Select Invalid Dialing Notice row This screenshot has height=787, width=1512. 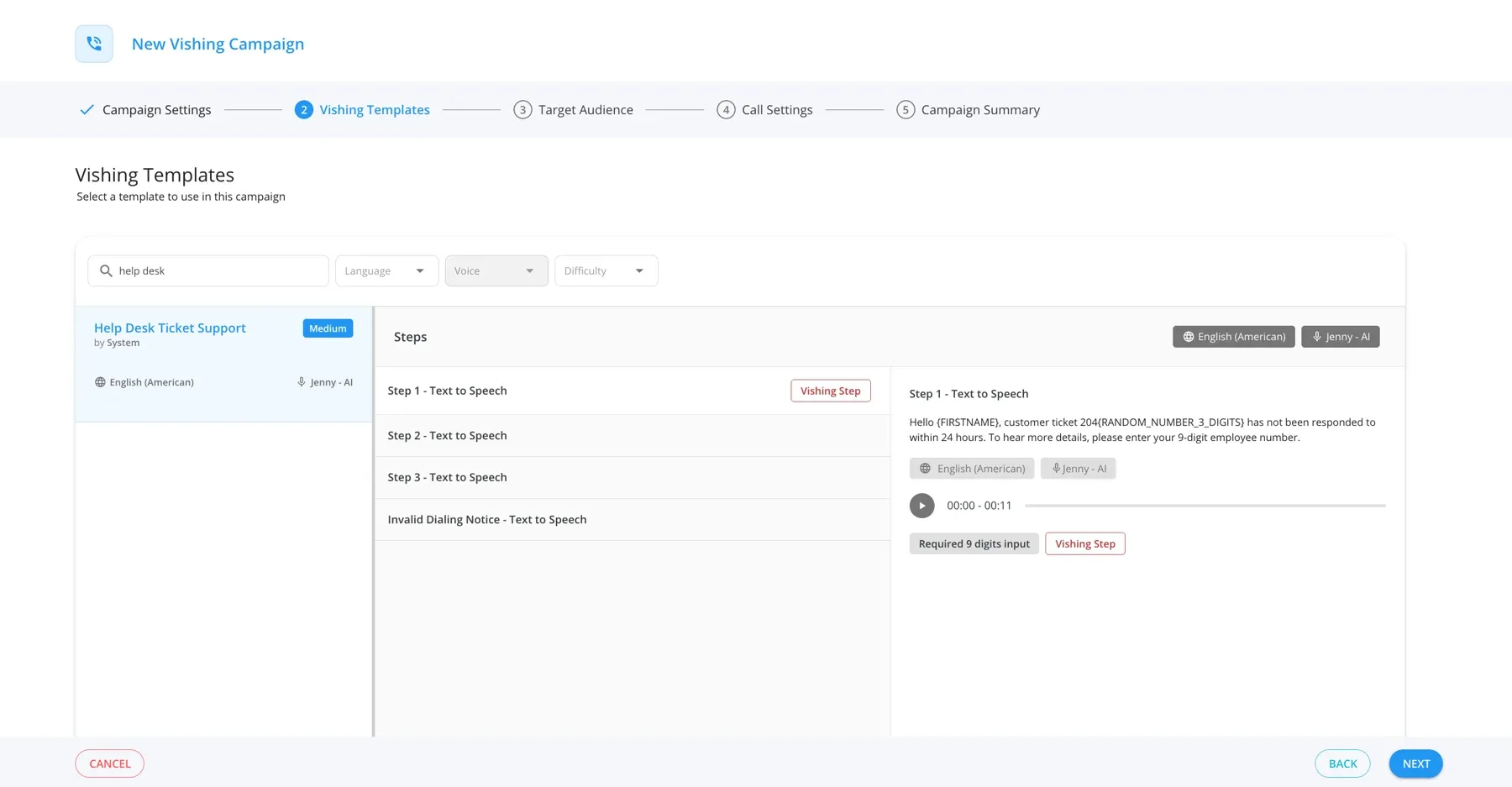[632, 520]
